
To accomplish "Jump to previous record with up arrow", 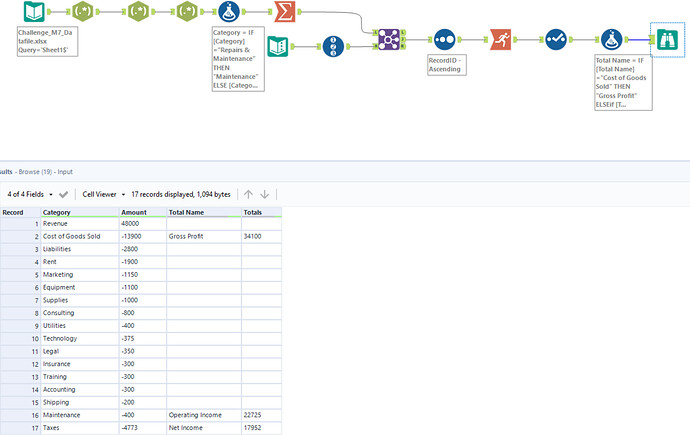I will (249, 194).
